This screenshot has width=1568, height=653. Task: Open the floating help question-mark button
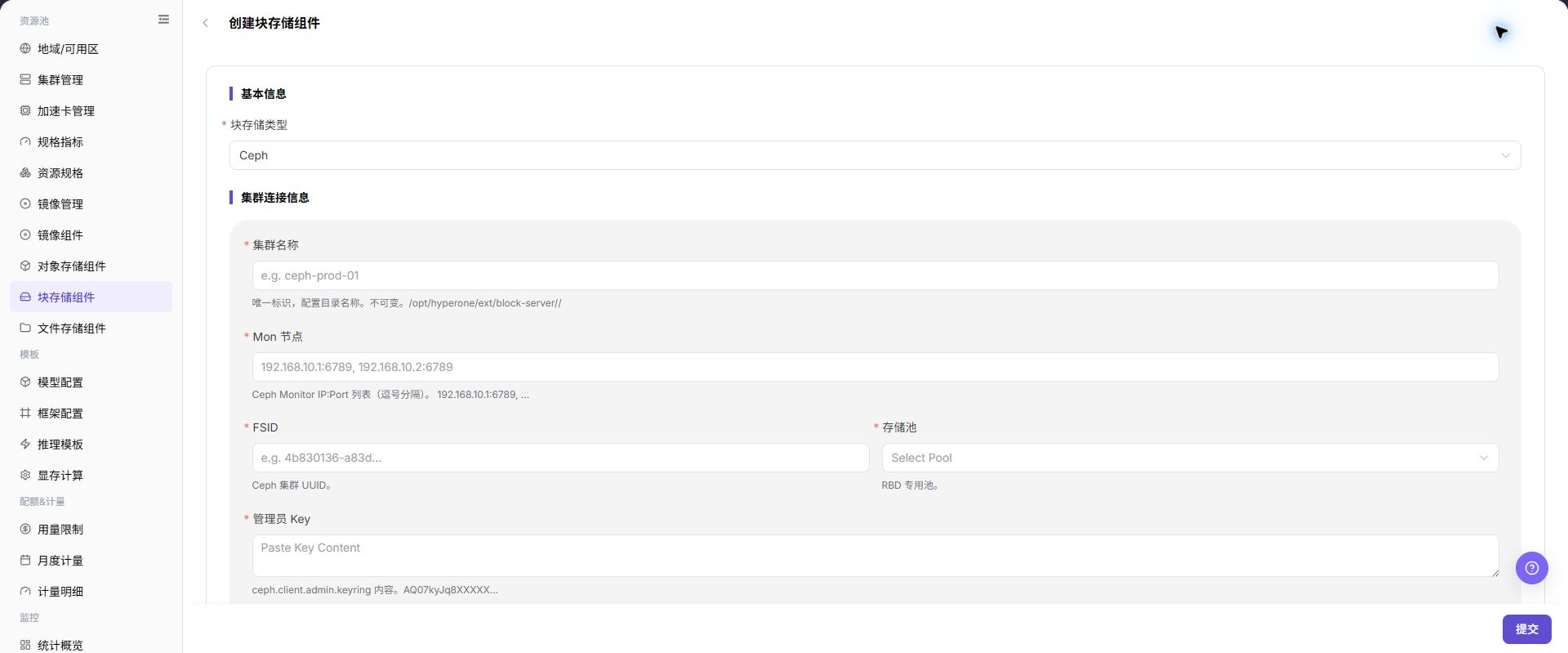1532,568
